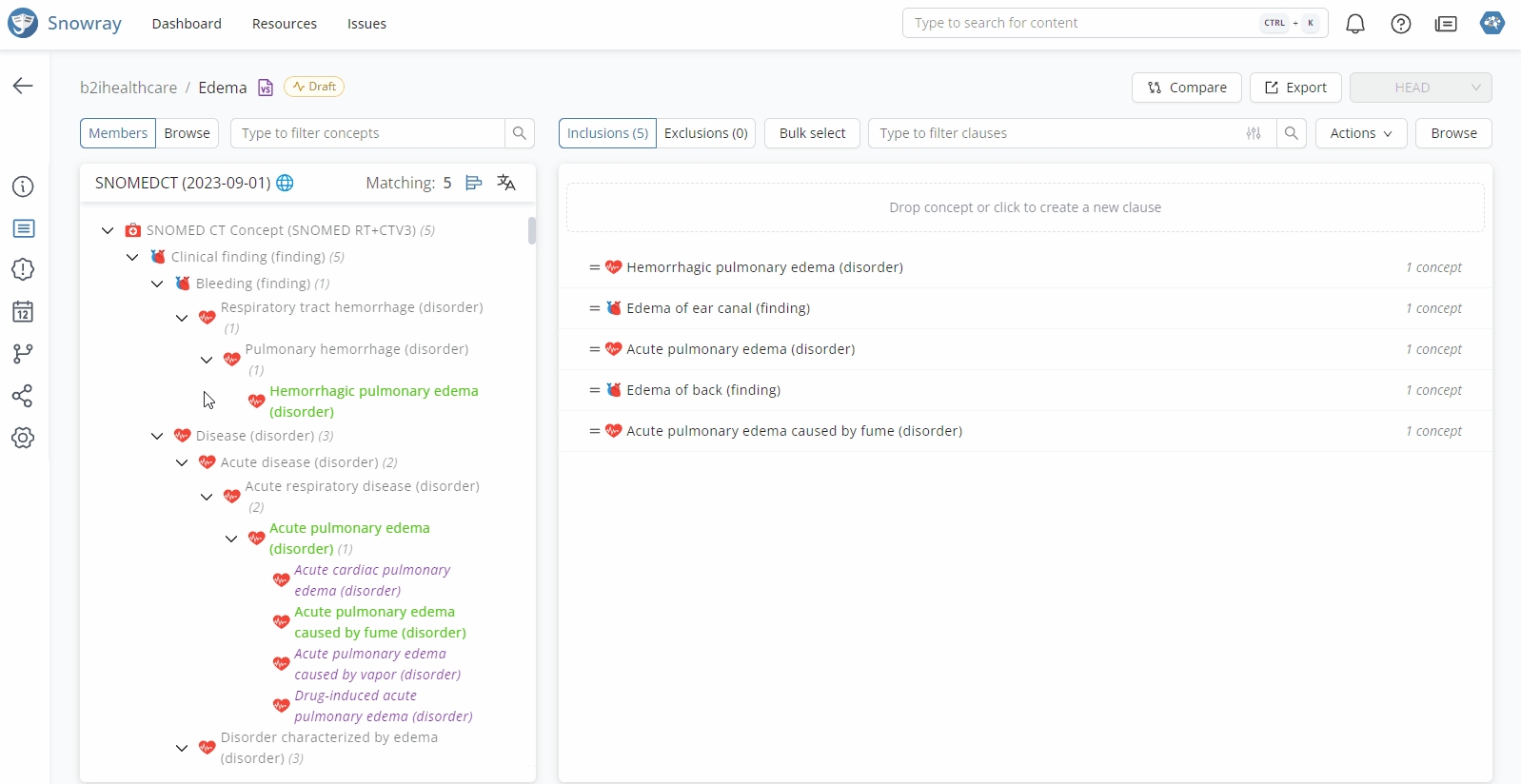Click the Type to filter concepts field
Viewport: 1521px width, 784px height.
367,133
